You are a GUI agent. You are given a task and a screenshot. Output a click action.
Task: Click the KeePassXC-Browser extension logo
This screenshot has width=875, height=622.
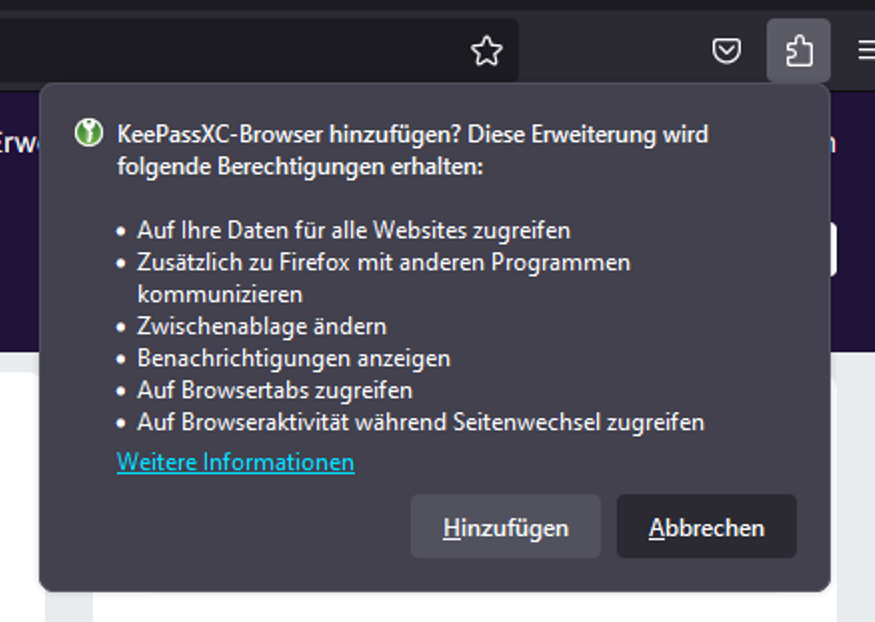89,133
